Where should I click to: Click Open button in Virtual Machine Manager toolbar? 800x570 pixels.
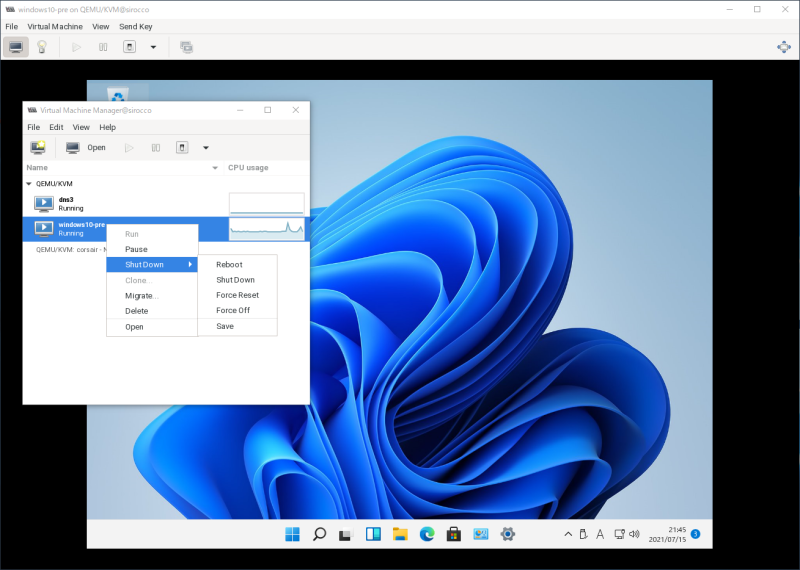(x=86, y=147)
